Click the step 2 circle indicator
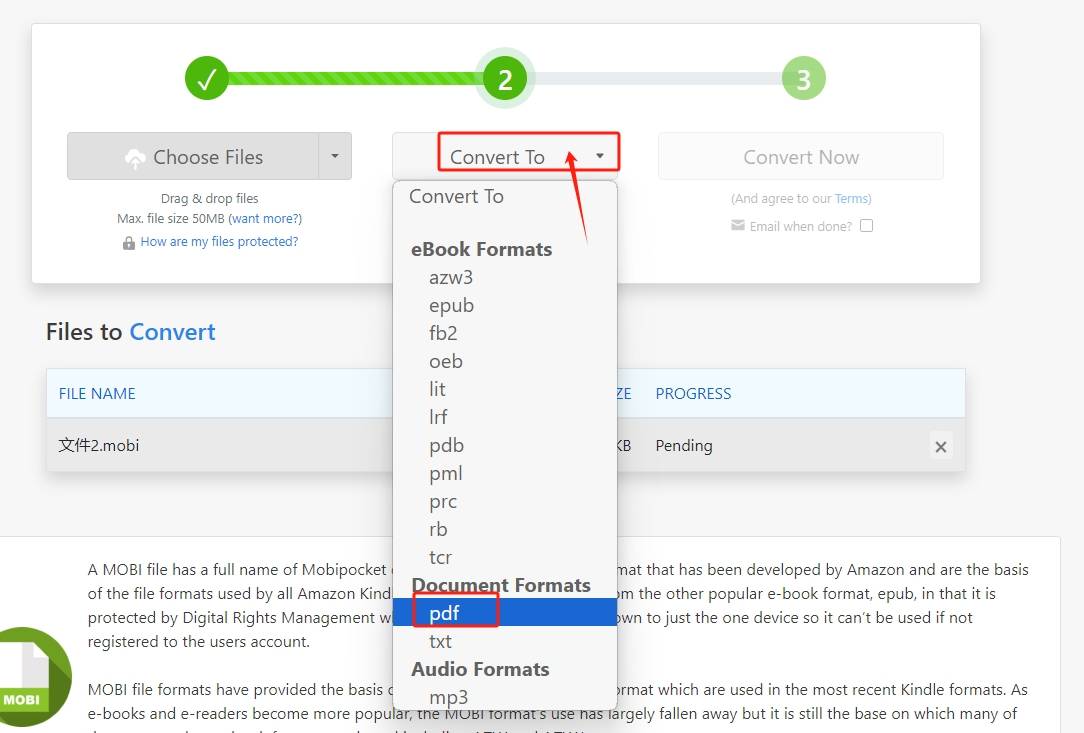 point(505,79)
